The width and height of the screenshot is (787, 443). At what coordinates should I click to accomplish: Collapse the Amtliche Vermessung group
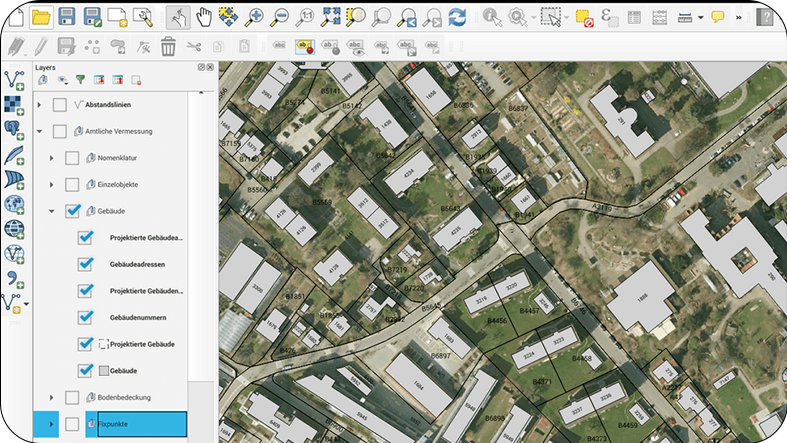pos(39,131)
